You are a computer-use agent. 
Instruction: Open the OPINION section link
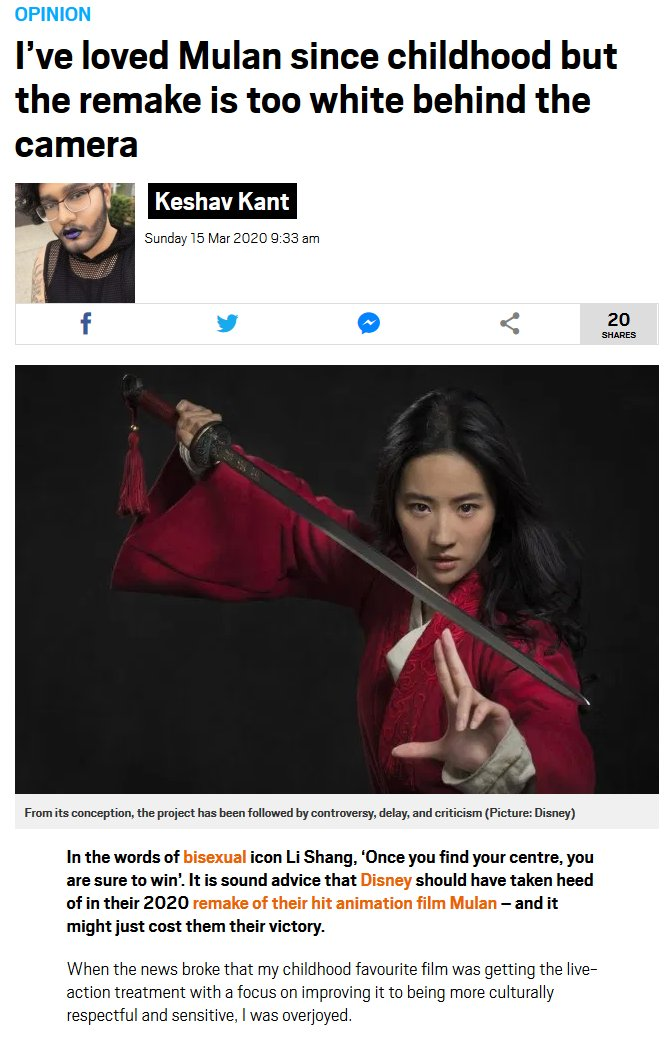pos(52,14)
